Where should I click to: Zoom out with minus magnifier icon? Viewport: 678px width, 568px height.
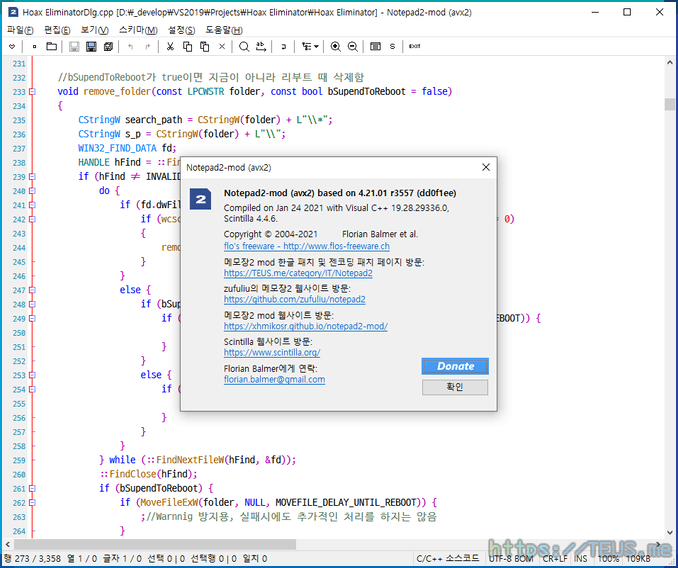353,46
